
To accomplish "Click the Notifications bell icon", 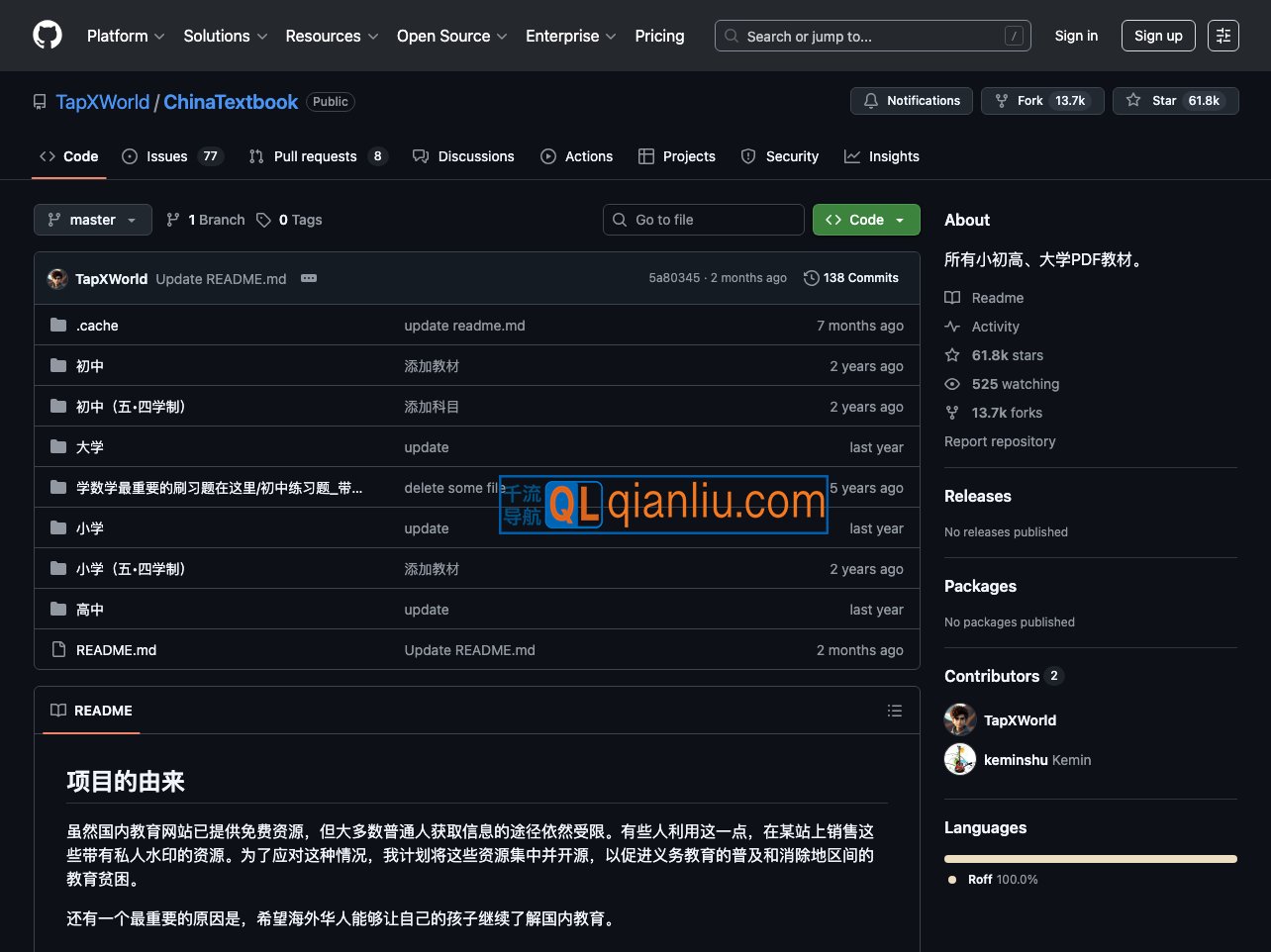I will click(871, 100).
